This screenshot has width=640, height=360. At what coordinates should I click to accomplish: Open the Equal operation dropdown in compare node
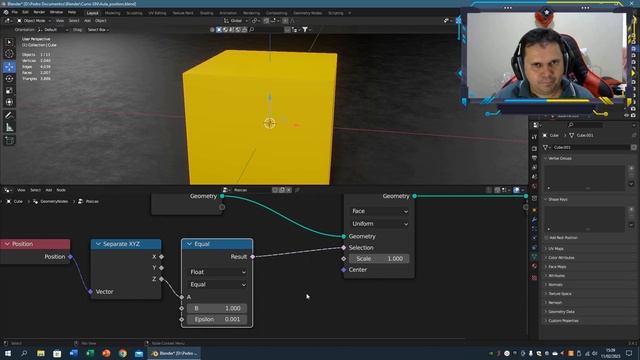[217, 284]
